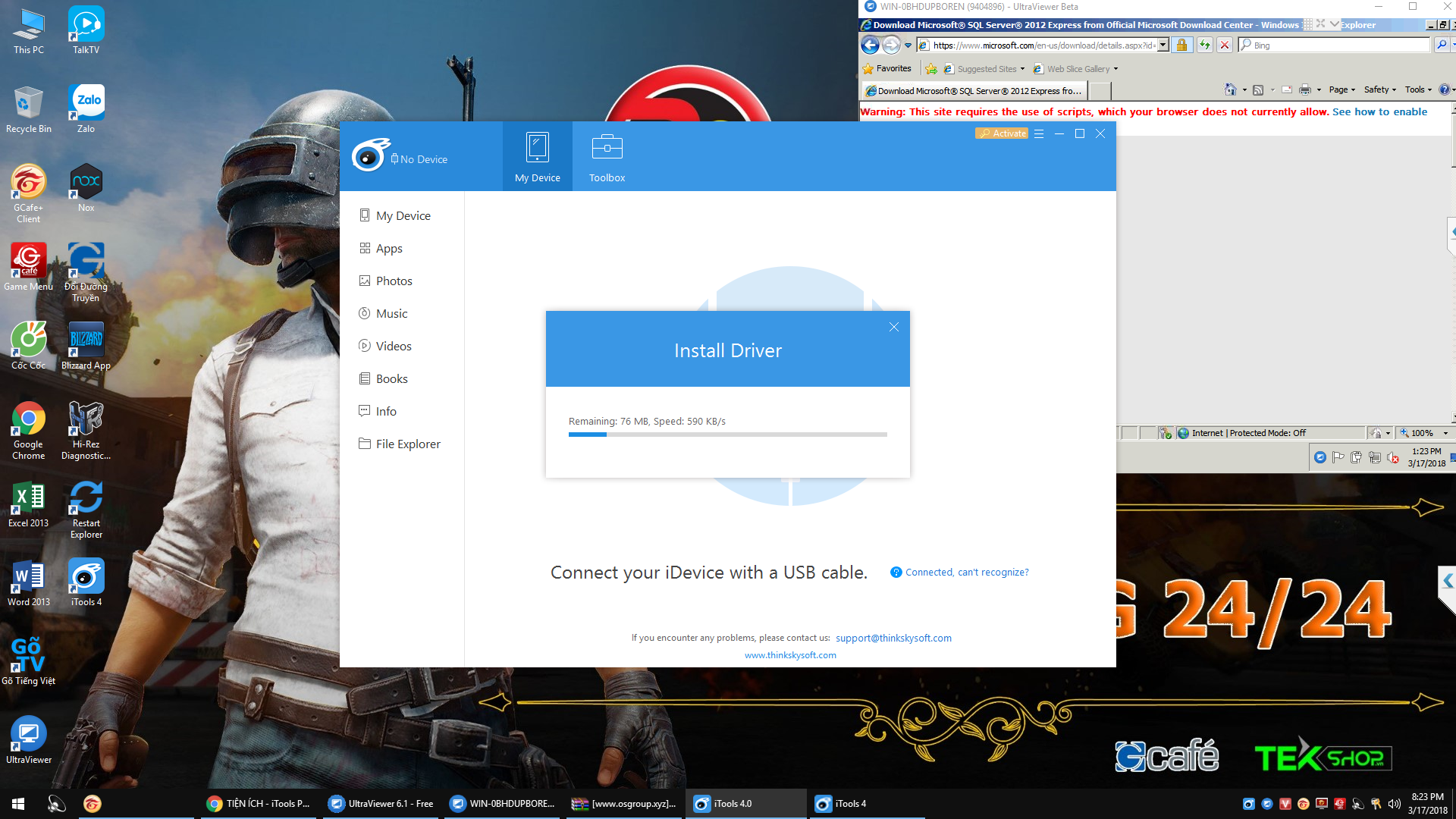1456x819 pixels.
Task: Click the volume icon in system tray
Action: [1394, 804]
